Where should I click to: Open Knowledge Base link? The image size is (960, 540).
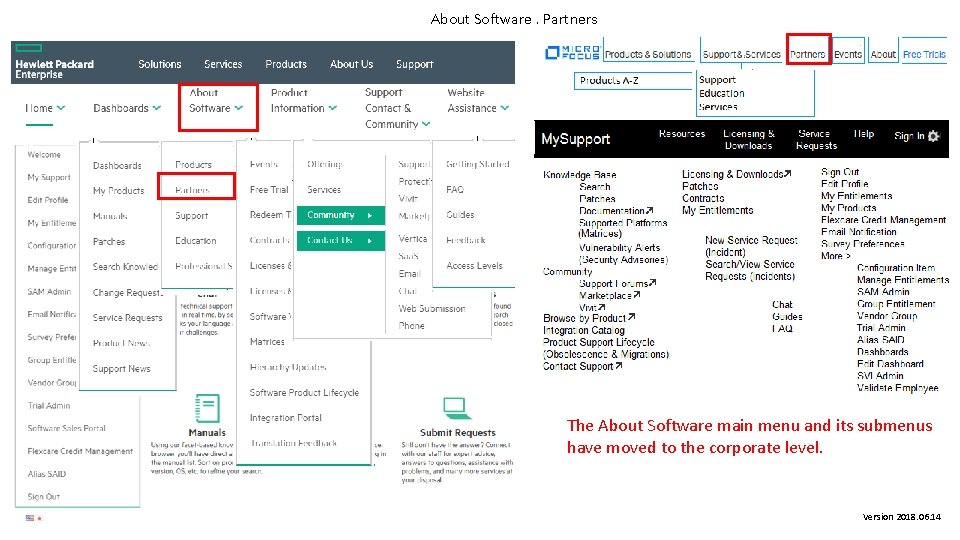coord(579,175)
